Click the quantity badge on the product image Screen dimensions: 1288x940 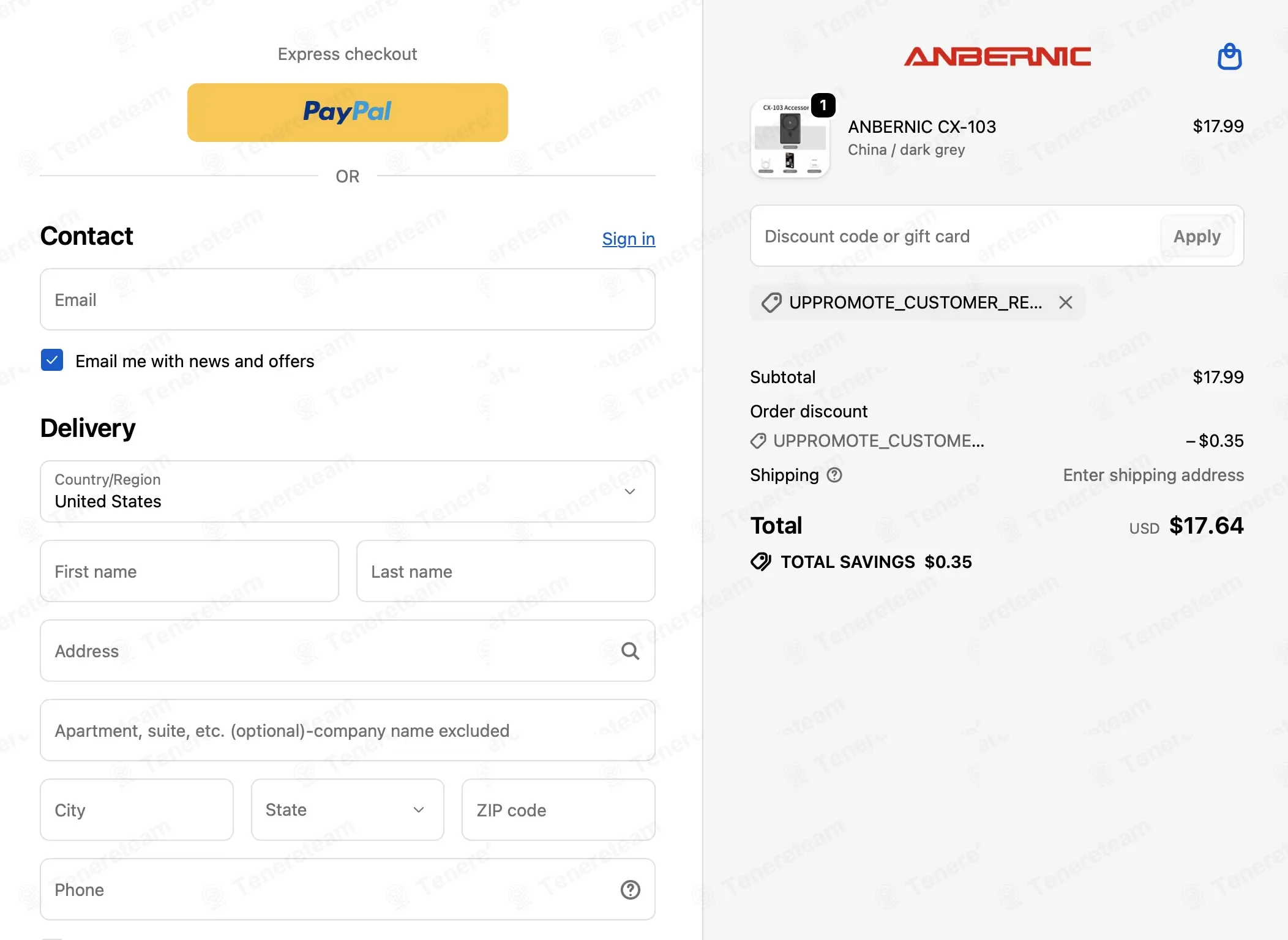pyautogui.click(x=823, y=105)
